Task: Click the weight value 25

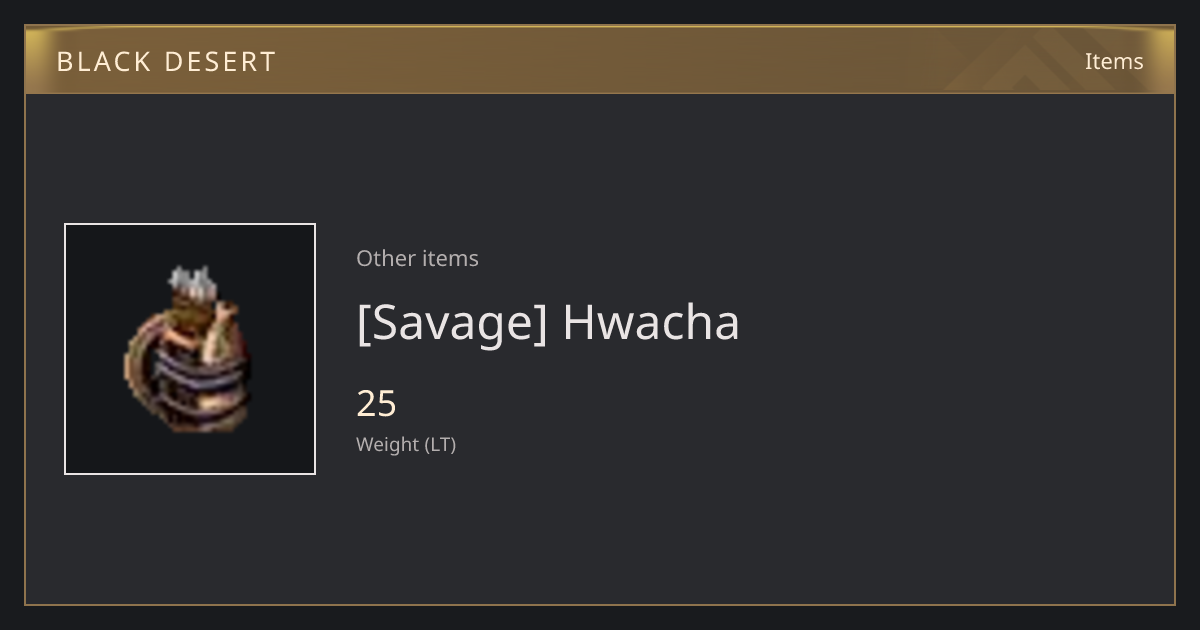Action: 376,404
